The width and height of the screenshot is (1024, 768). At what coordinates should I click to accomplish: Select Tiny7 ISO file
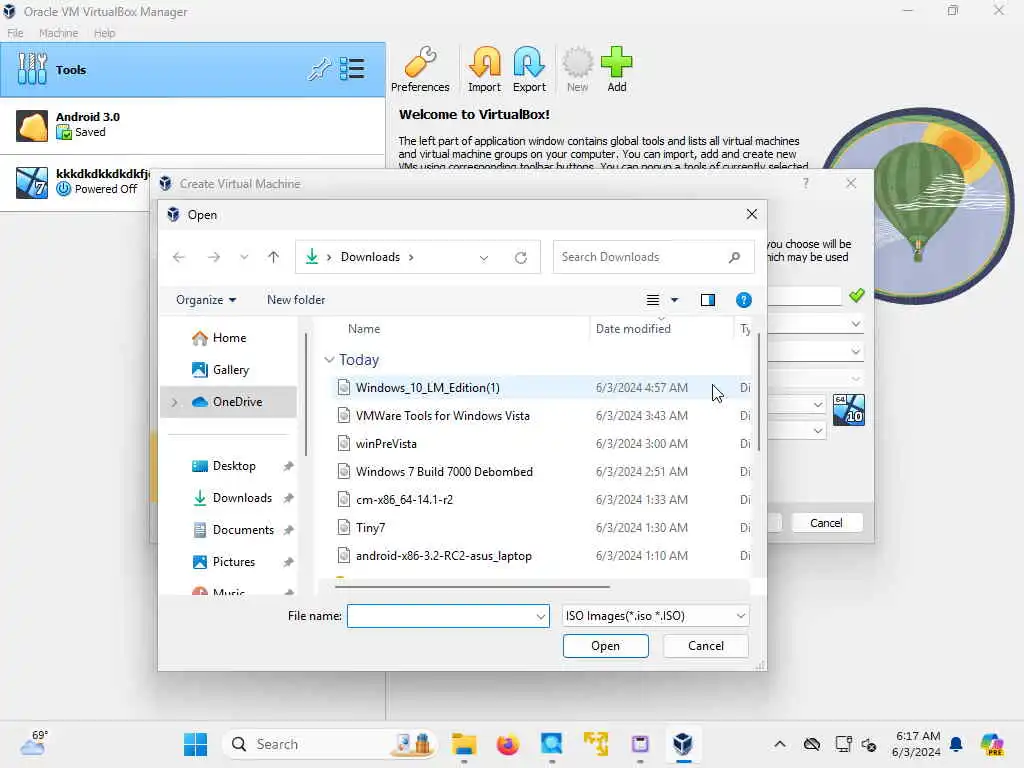click(541, 528)
